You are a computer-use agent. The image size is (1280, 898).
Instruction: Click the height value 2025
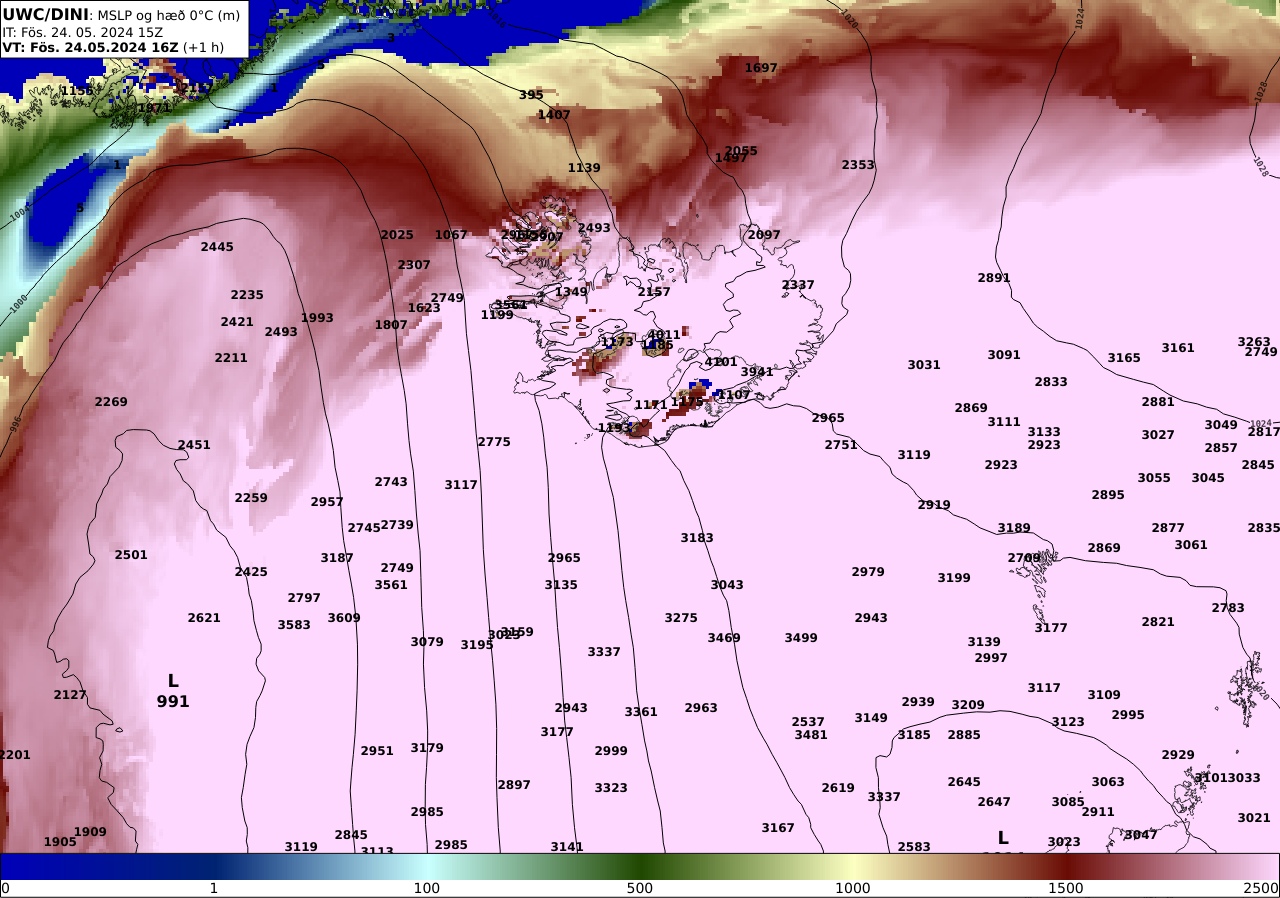tap(397, 235)
